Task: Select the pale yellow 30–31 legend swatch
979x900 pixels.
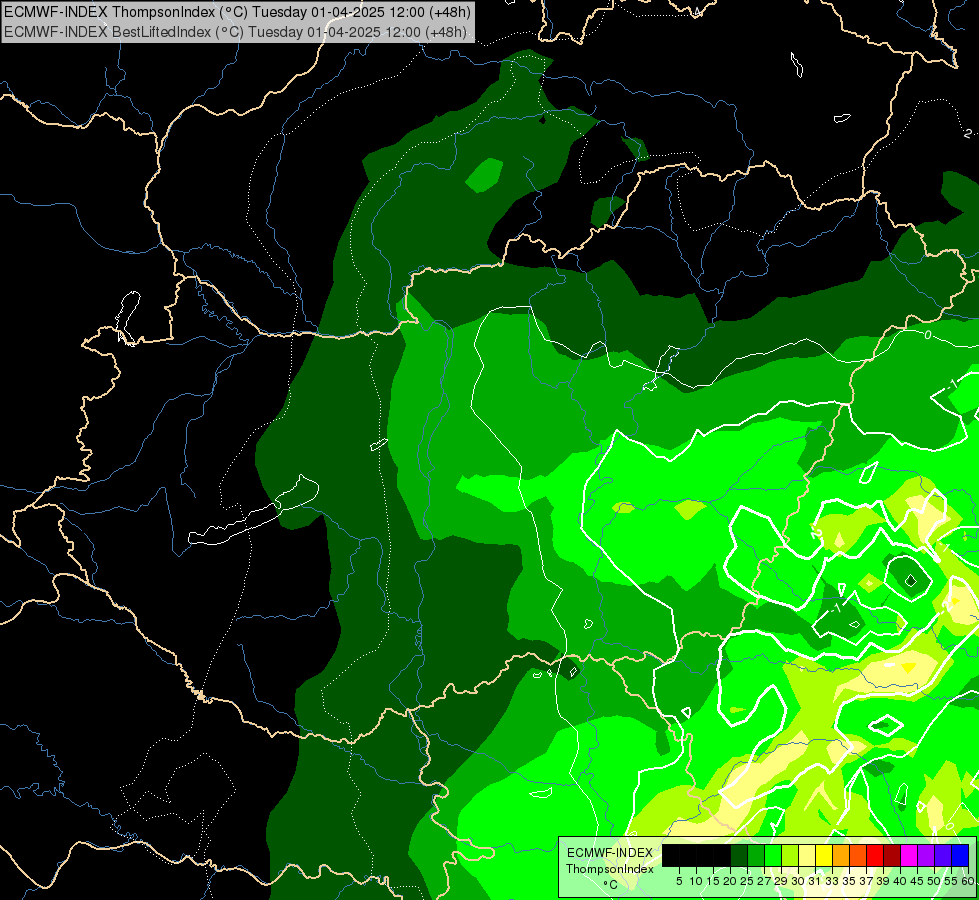Action: [807, 855]
